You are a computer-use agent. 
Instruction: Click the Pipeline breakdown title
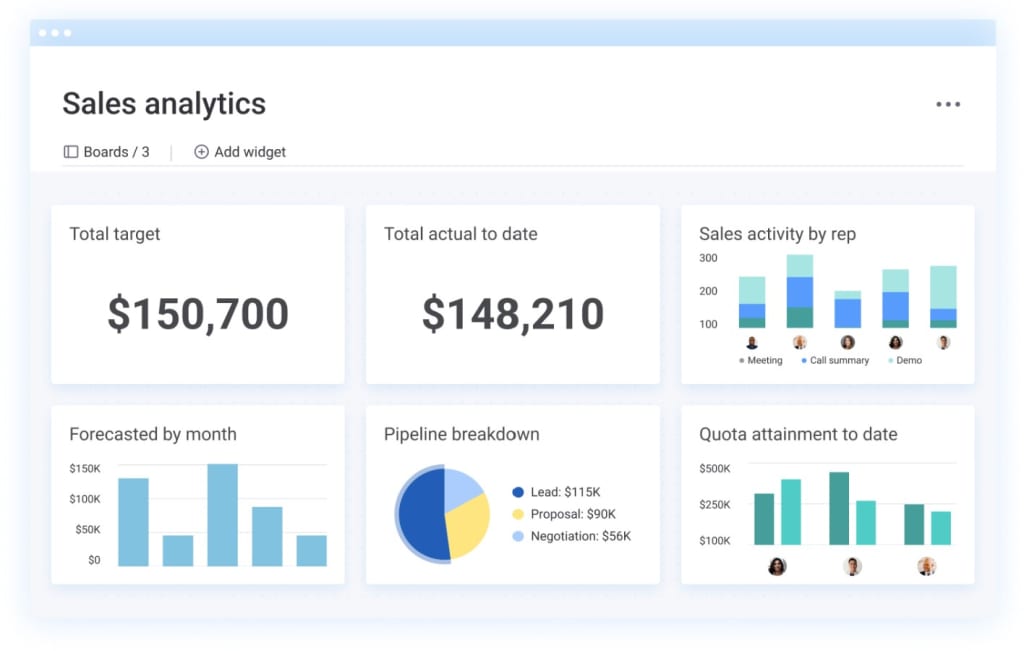click(462, 434)
